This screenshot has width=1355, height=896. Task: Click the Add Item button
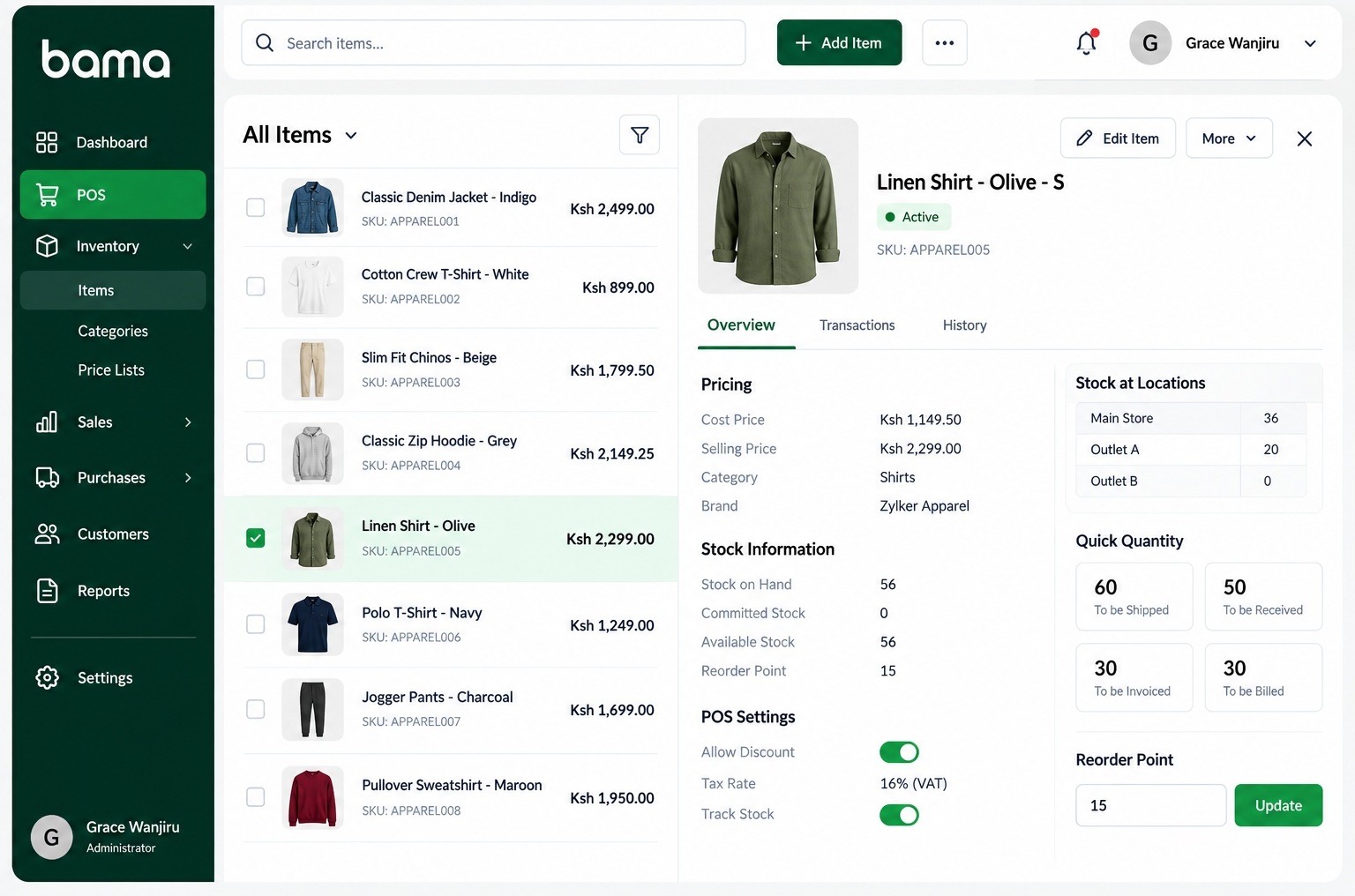click(x=839, y=42)
